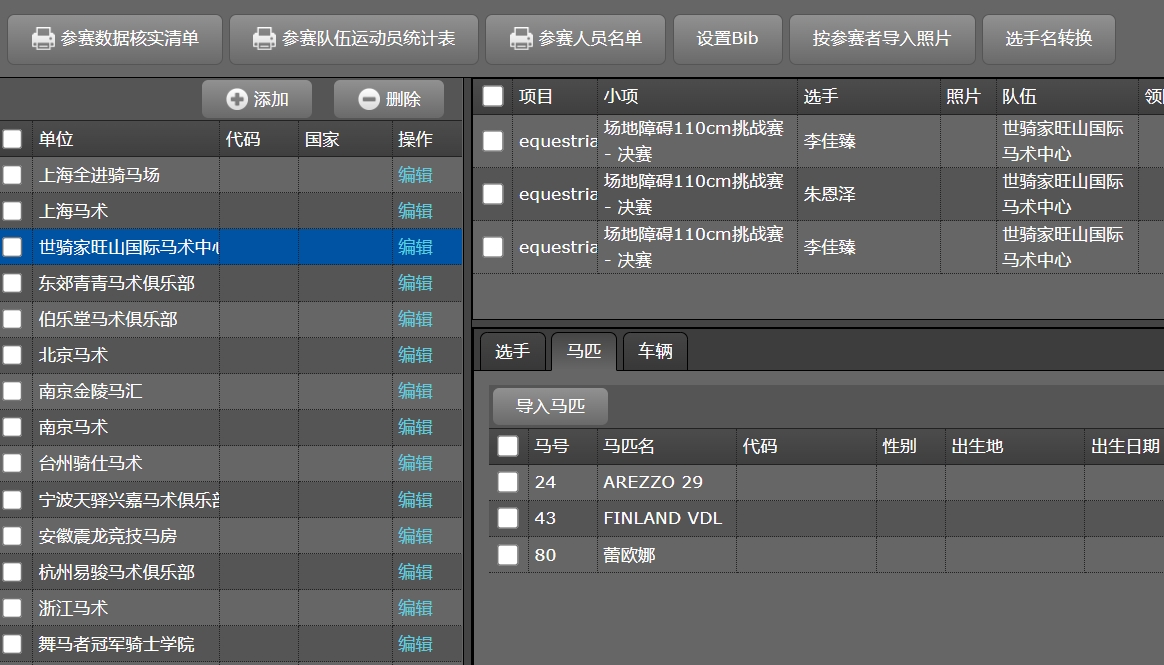Click printer icon for 参赛数据核实清单

pos(43,39)
